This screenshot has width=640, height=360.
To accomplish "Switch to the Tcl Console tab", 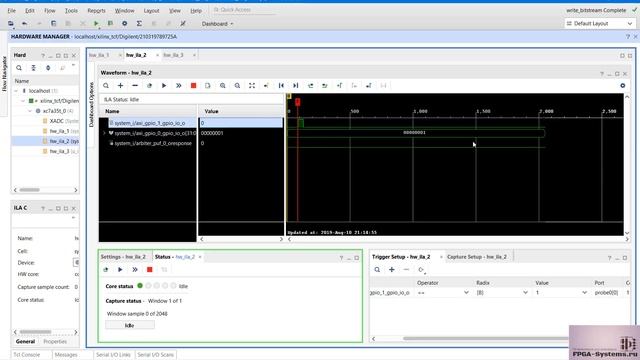I will [x=27, y=355].
